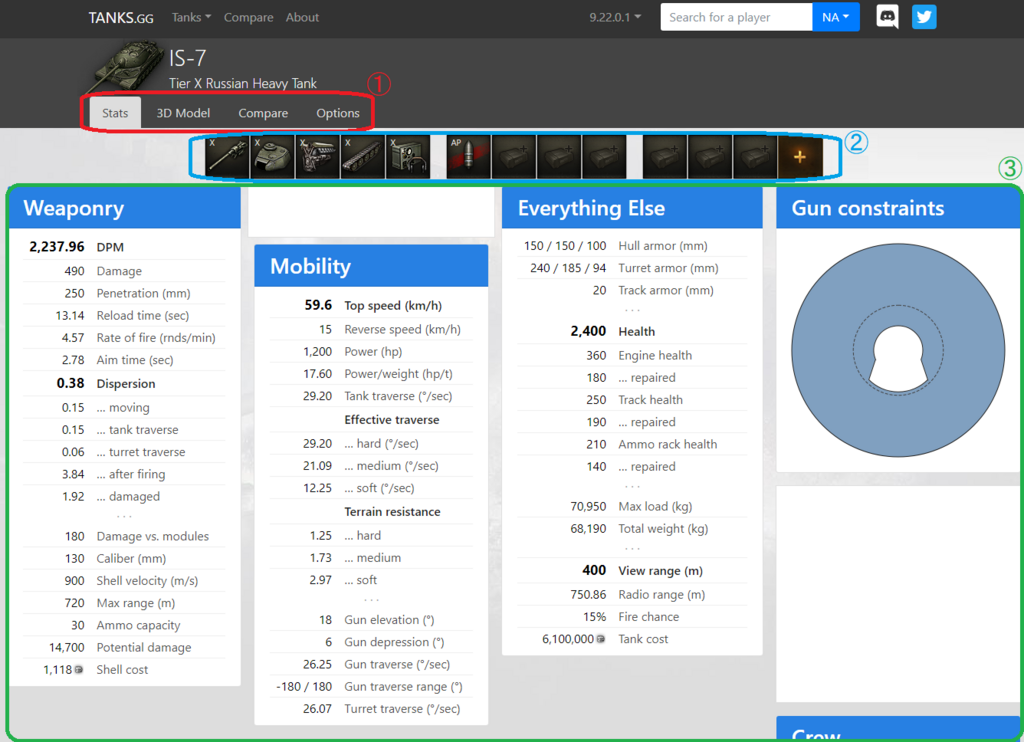Choose the AP shell ammo icon

click(x=468, y=157)
